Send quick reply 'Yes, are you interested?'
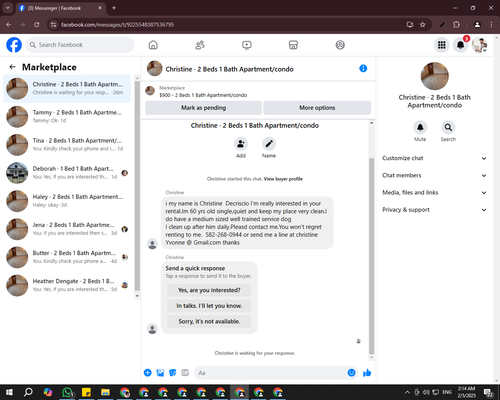Image resolution: width=500 pixels, height=400 pixels. (209, 290)
